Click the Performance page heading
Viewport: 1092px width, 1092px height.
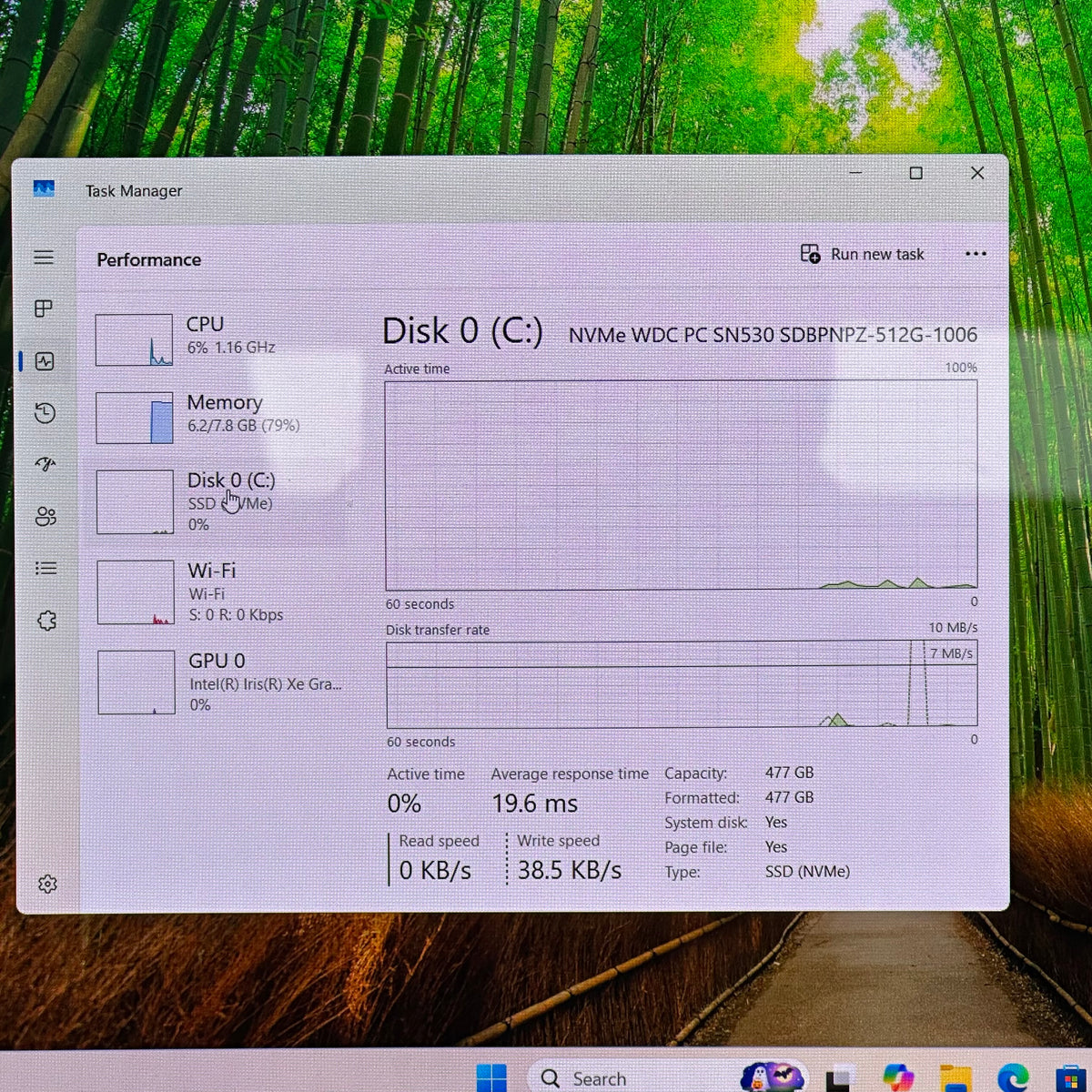click(x=149, y=259)
